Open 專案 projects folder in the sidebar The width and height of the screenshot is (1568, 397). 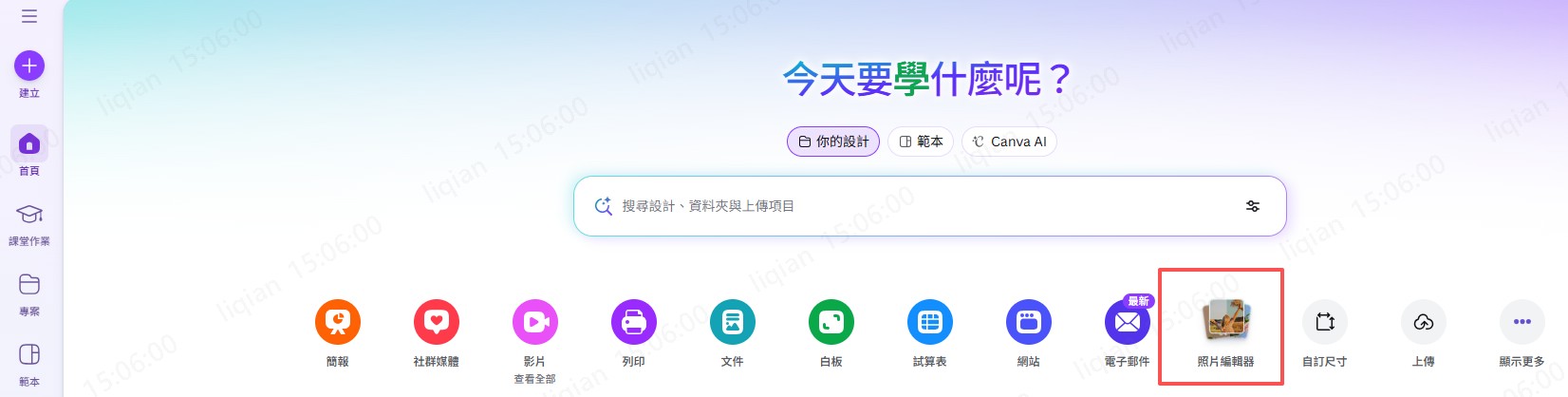(29, 293)
